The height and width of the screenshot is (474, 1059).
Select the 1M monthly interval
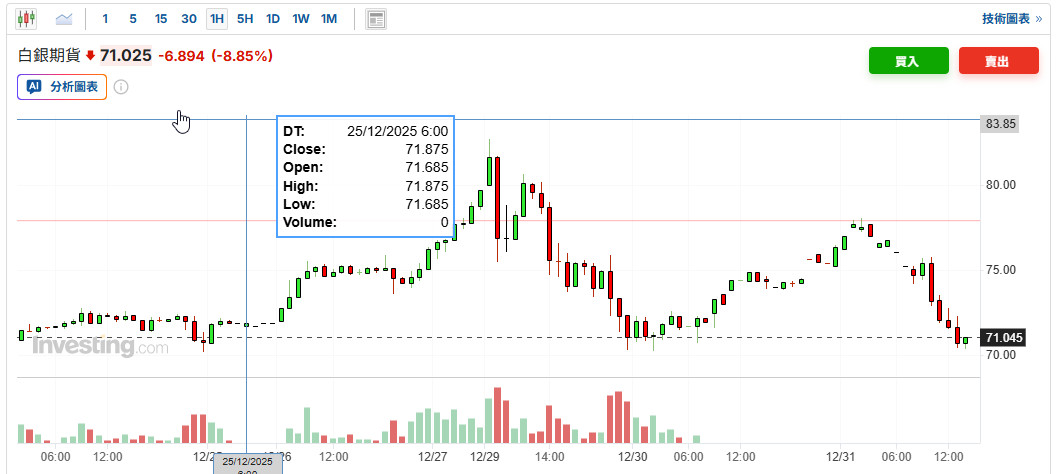[329, 19]
